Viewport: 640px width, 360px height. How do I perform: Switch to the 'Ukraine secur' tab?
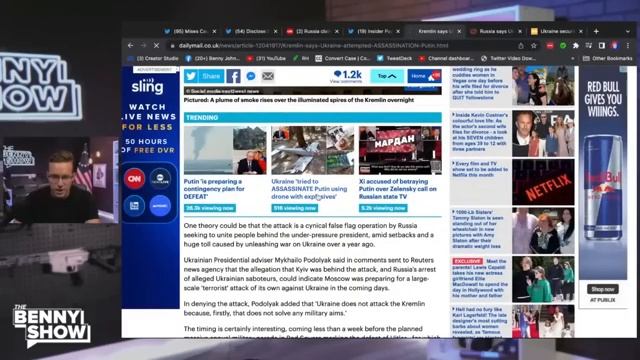pos(553,31)
